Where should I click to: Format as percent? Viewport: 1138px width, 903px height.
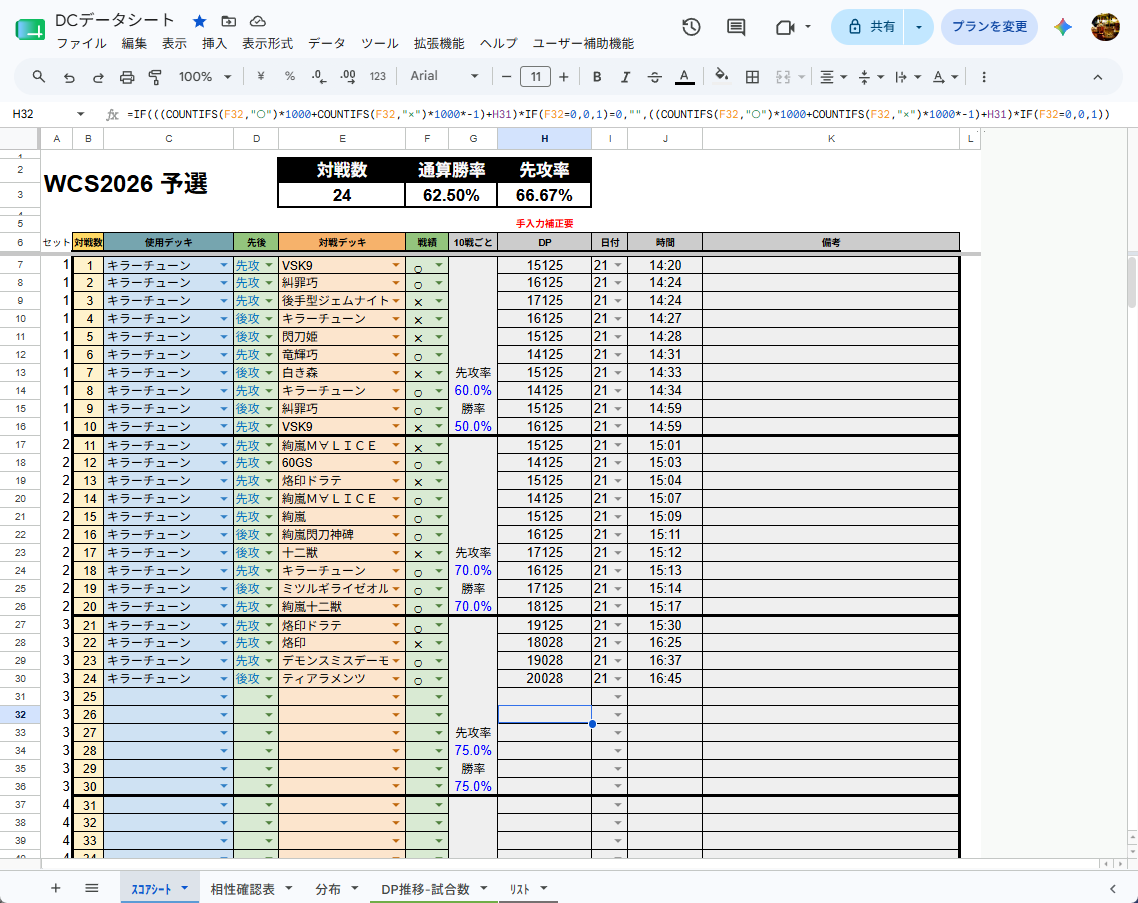coord(290,76)
